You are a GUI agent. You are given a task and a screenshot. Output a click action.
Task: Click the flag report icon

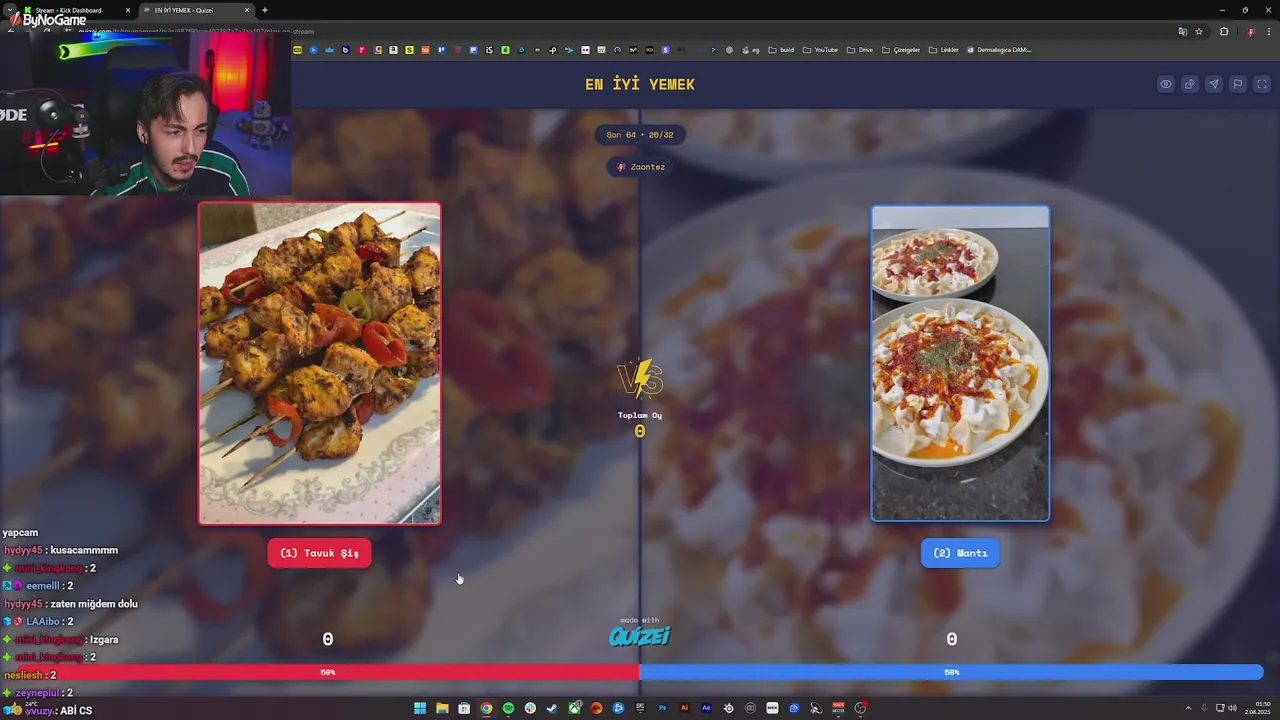[1238, 84]
